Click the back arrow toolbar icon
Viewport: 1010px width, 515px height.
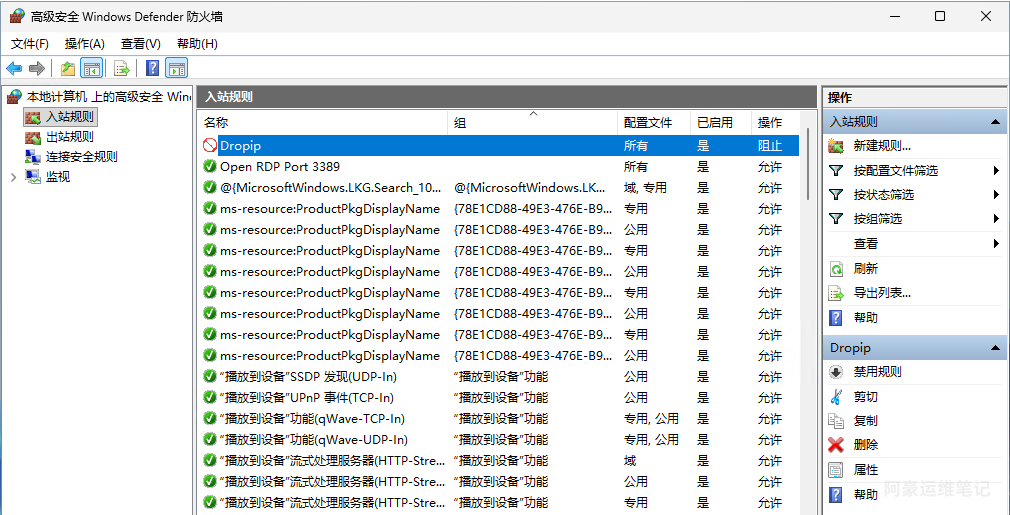point(14,68)
